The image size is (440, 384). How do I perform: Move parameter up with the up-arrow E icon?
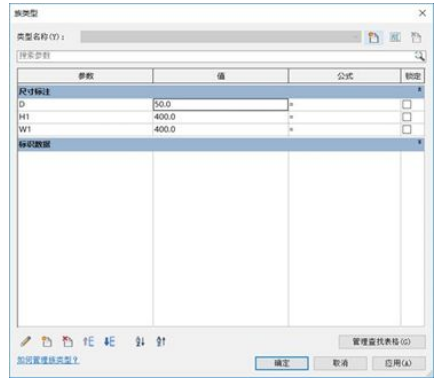tap(88, 341)
